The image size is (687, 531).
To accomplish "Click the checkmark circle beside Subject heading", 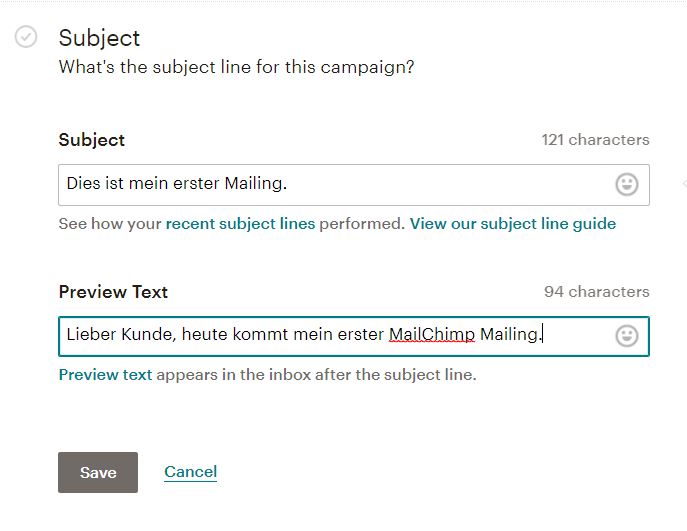I will click(26, 36).
